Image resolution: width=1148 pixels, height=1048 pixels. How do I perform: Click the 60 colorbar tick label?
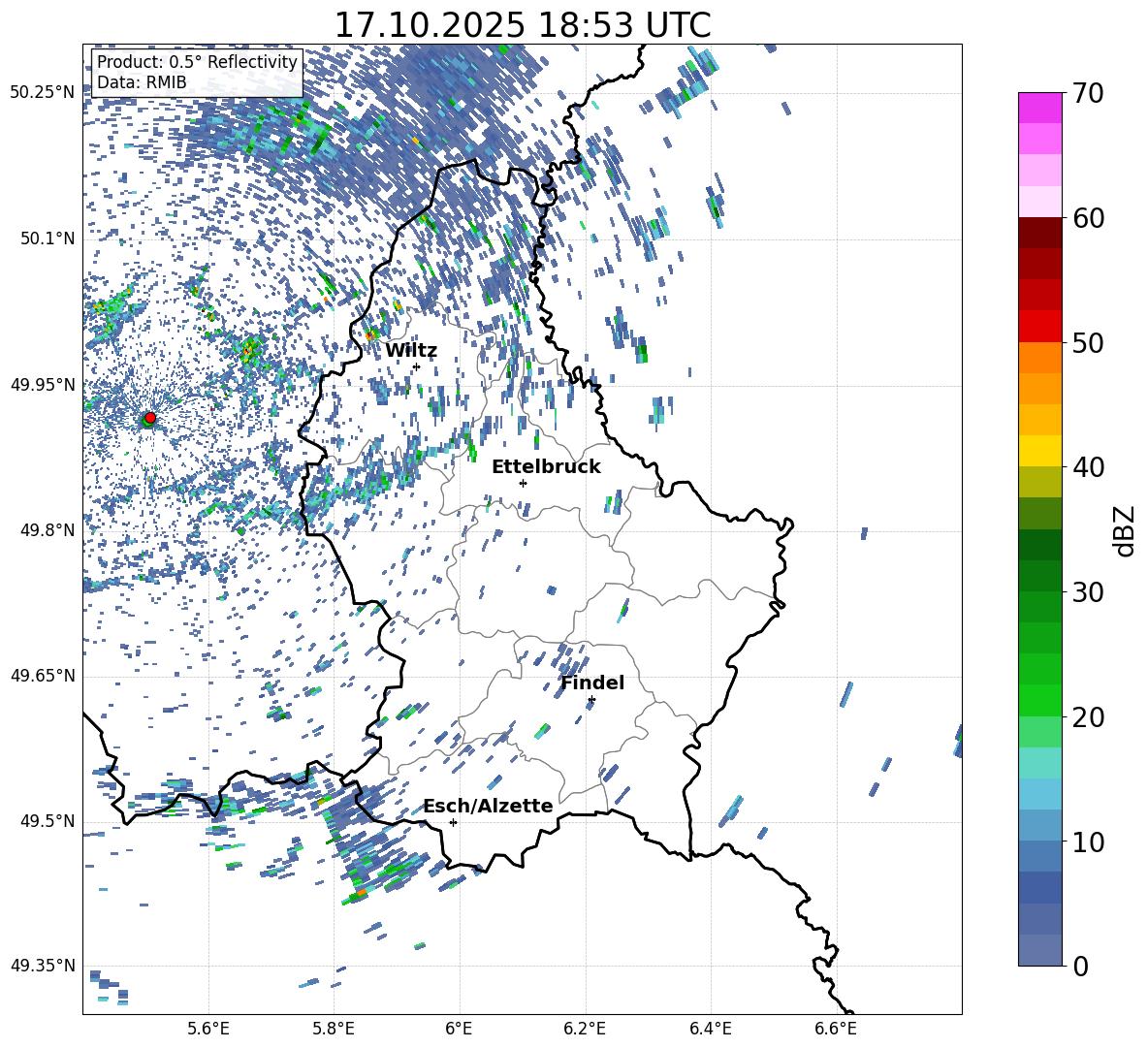tap(1087, 218)
